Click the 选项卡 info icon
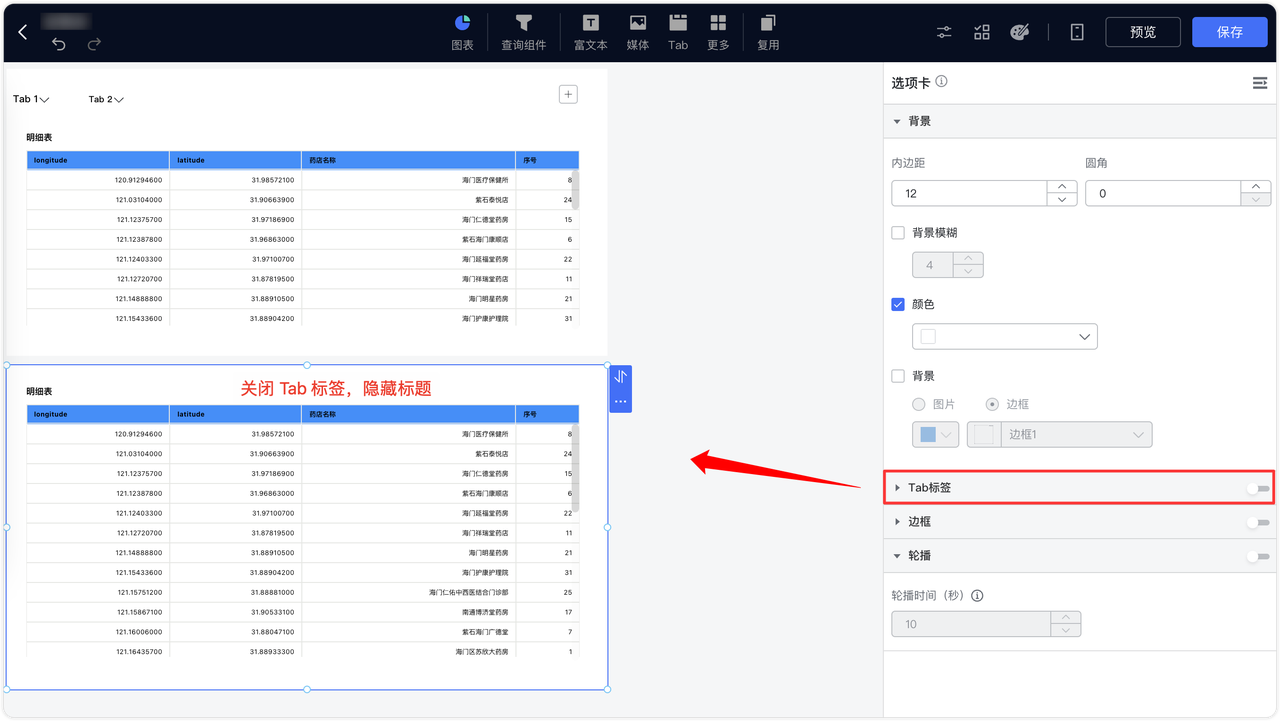This screenshot has width=1280, height=721. pos(941,82)
